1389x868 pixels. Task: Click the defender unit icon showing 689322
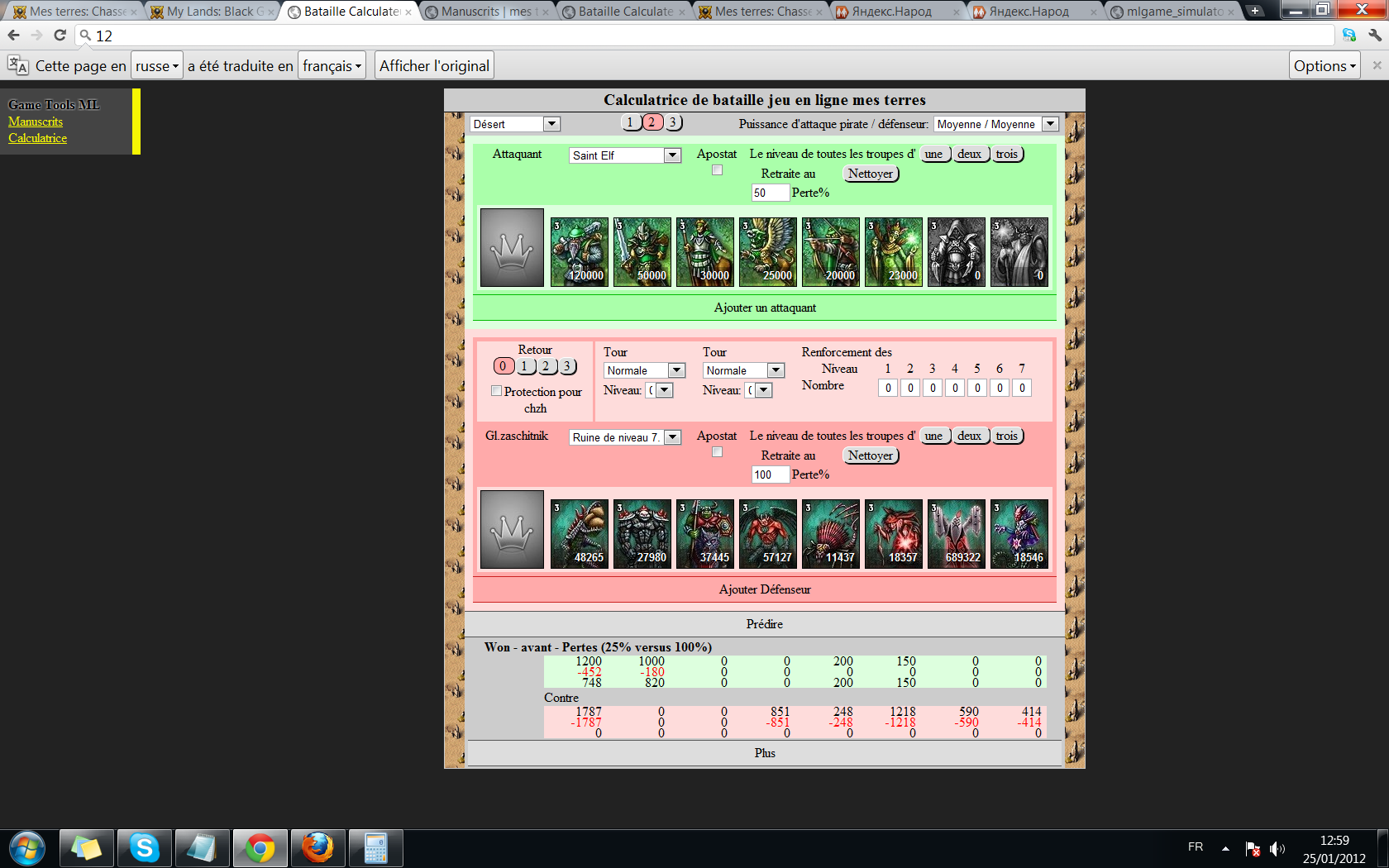(x=956, y=533)
